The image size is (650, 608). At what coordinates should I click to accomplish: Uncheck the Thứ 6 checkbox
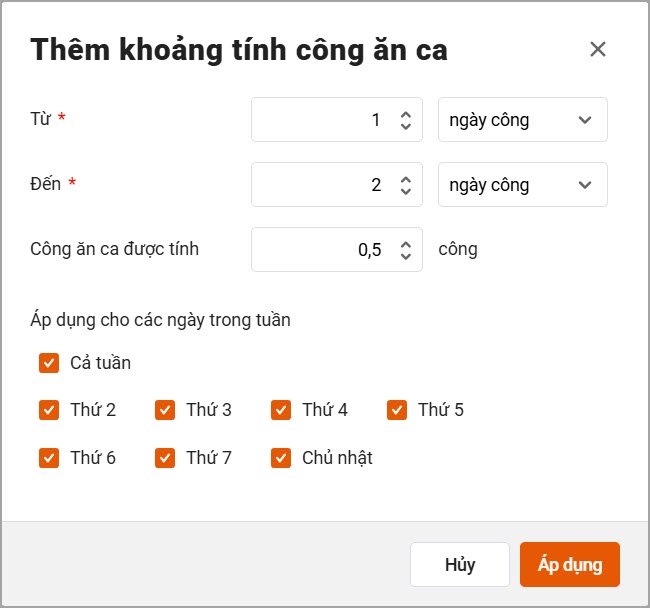(49, 458)
